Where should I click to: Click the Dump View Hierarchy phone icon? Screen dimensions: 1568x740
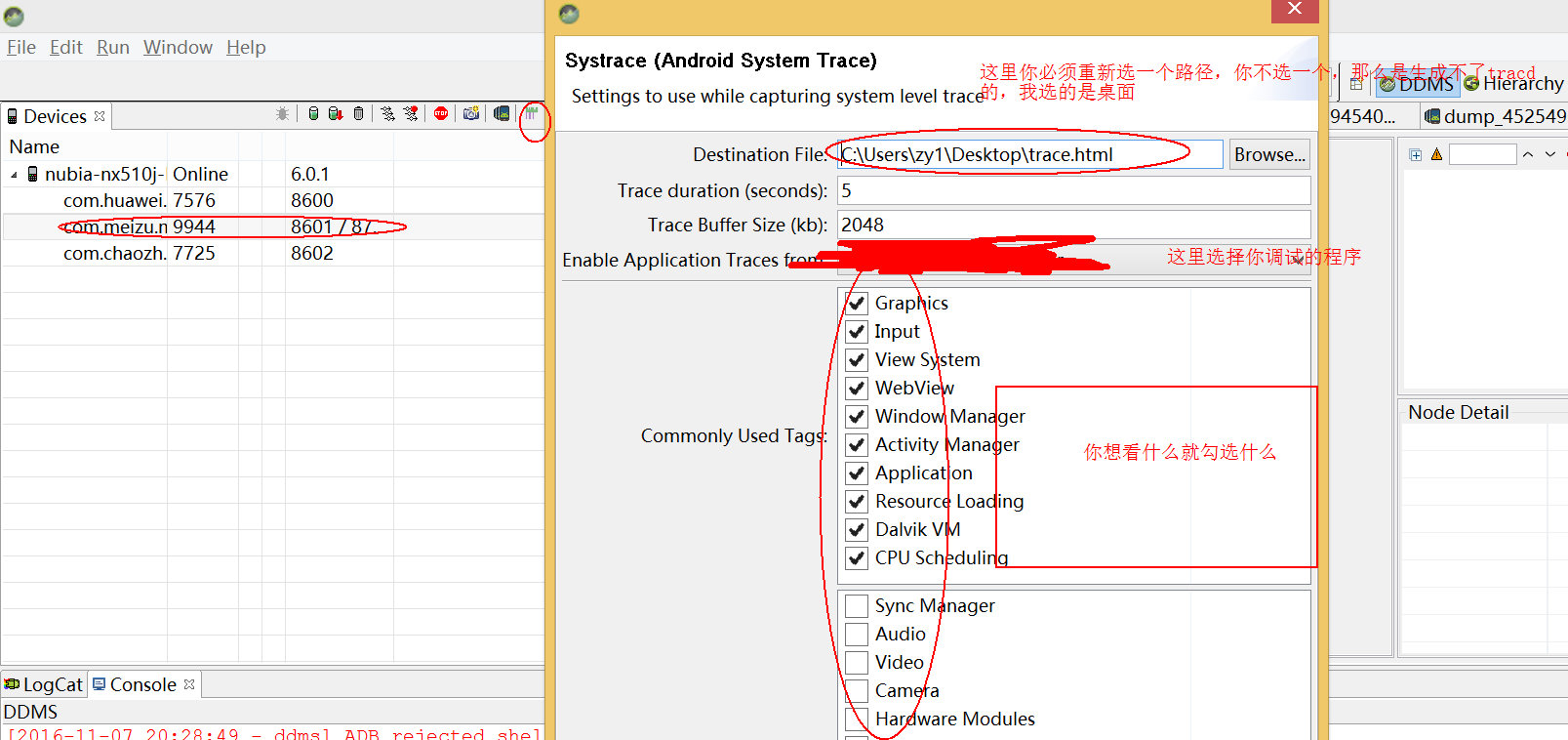[x=502, y=114]
